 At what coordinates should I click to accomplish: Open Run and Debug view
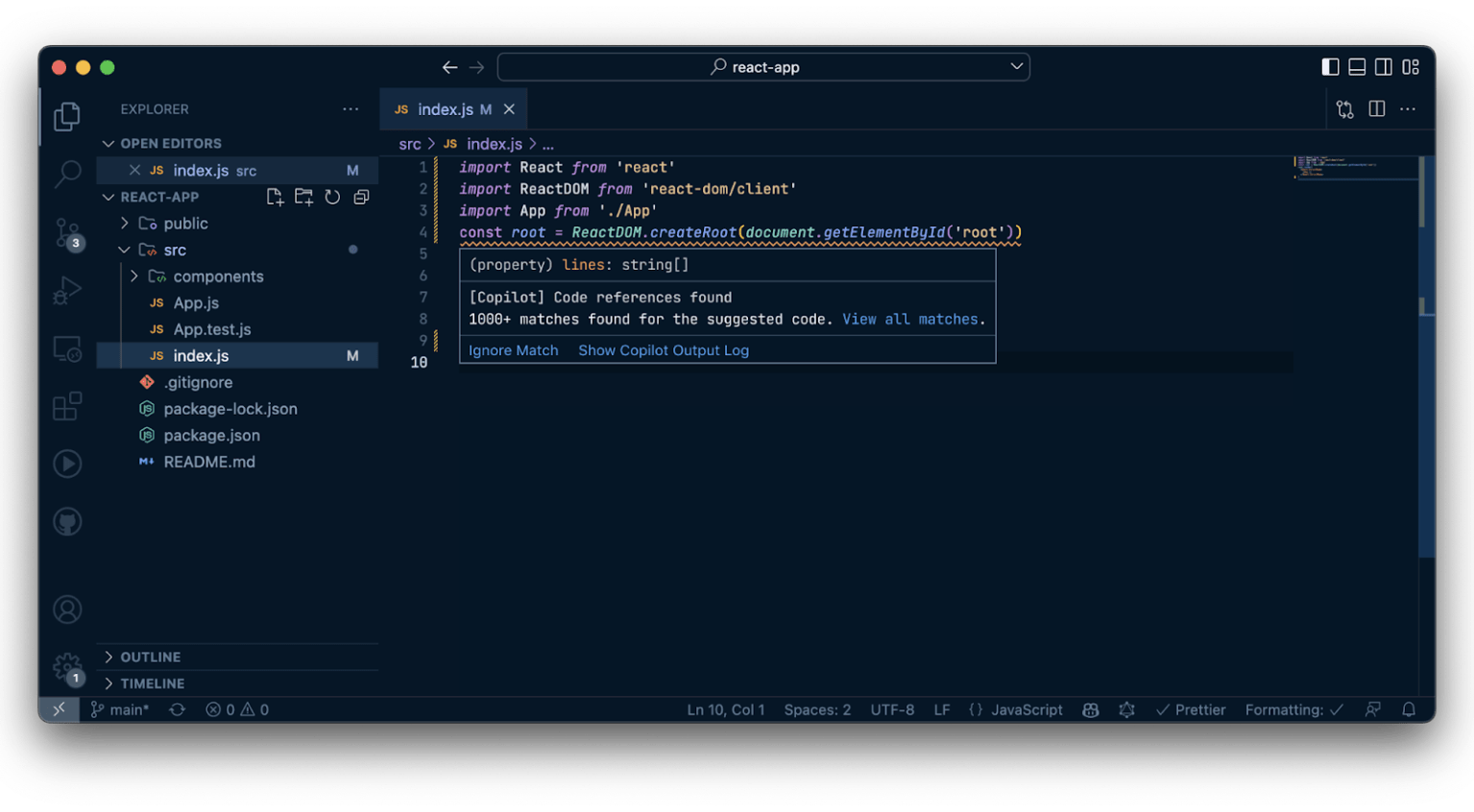67,290
